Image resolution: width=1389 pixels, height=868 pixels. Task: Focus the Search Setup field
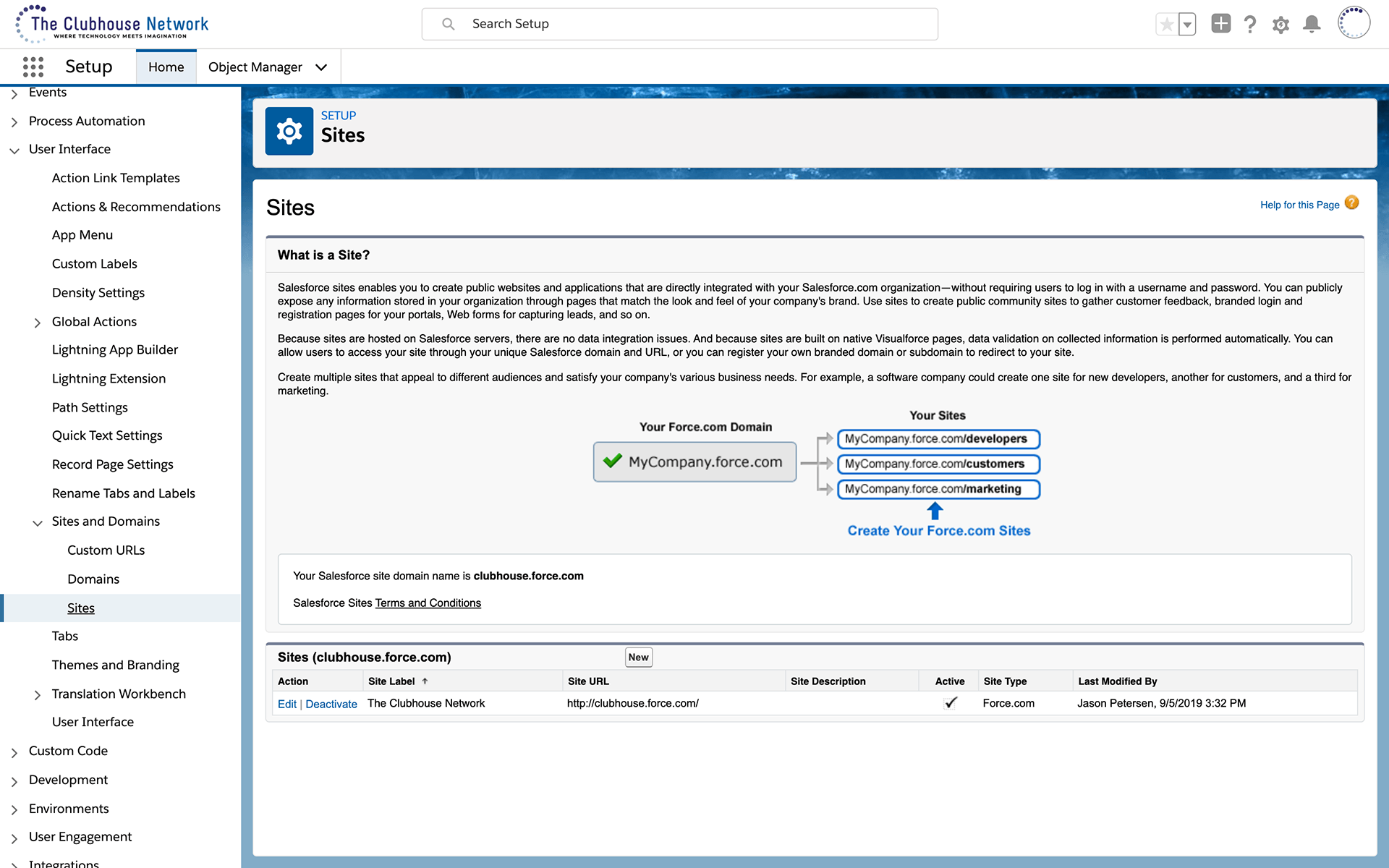click(x=680, y=24)
